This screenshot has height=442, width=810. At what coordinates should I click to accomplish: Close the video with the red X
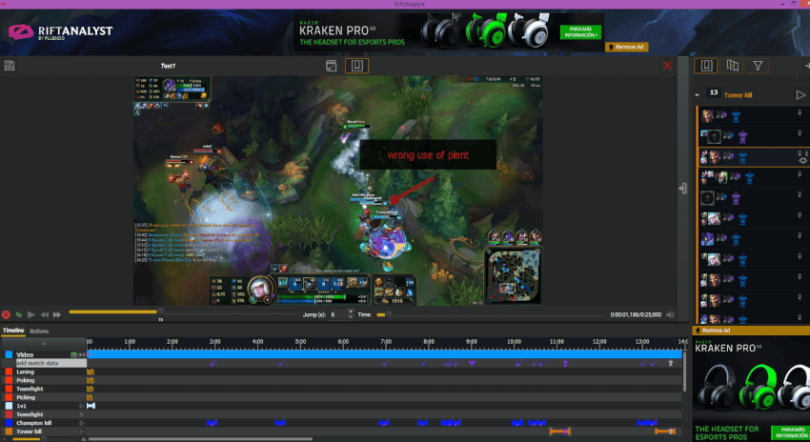667,66
